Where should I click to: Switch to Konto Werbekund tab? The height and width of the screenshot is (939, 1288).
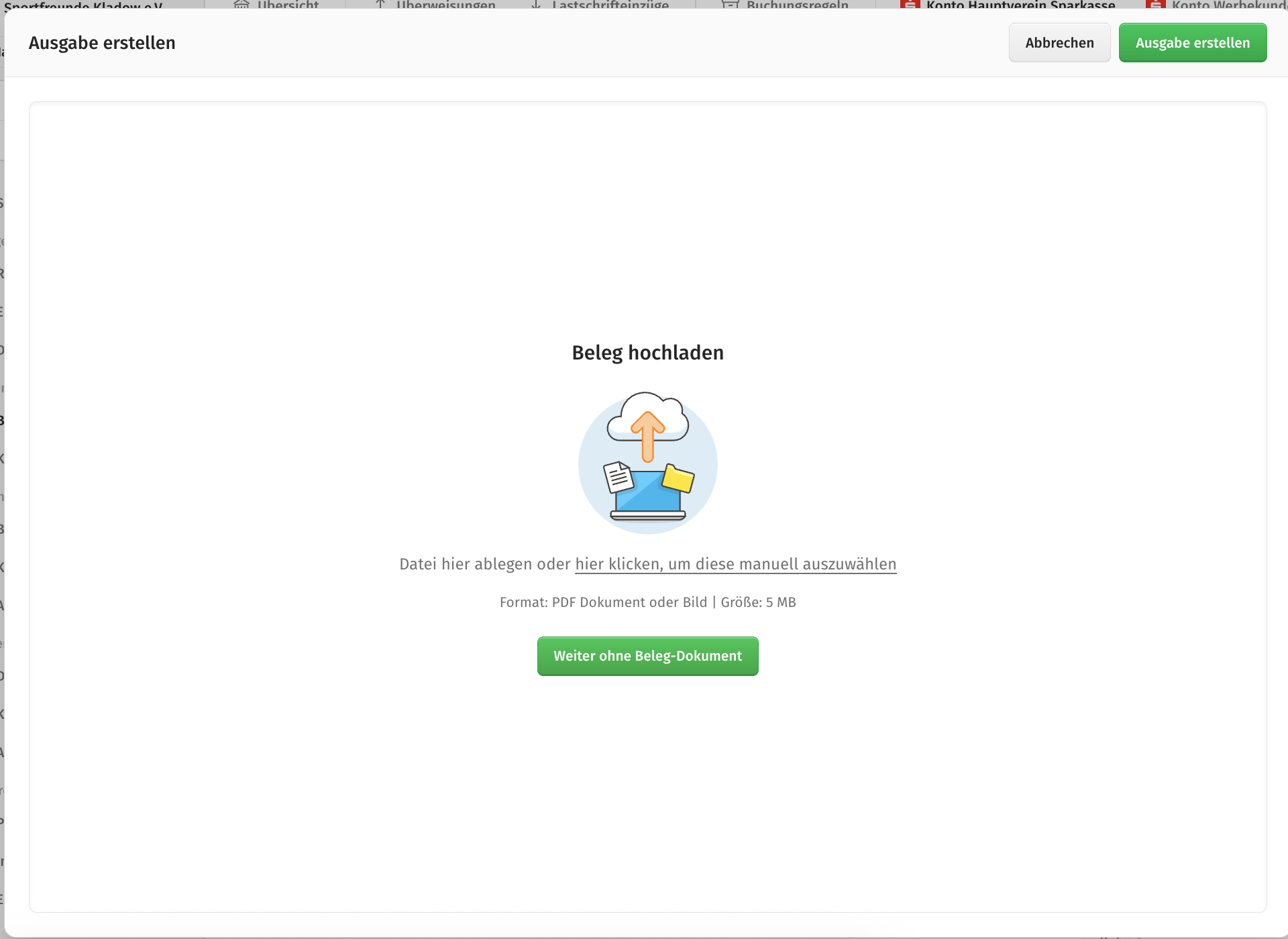point(1228,5)
